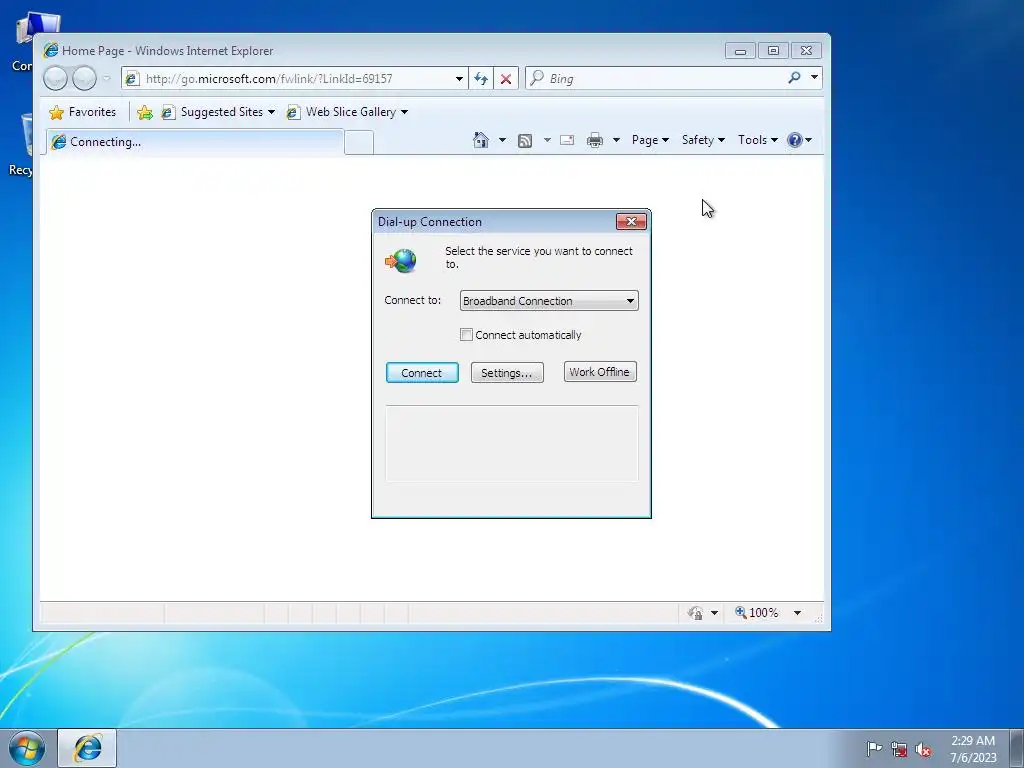This screenshot has width=1024, height=768.
Task: Click the Suggested Sites IE icon
Action: pyautogui.click(x=168, y=112)
